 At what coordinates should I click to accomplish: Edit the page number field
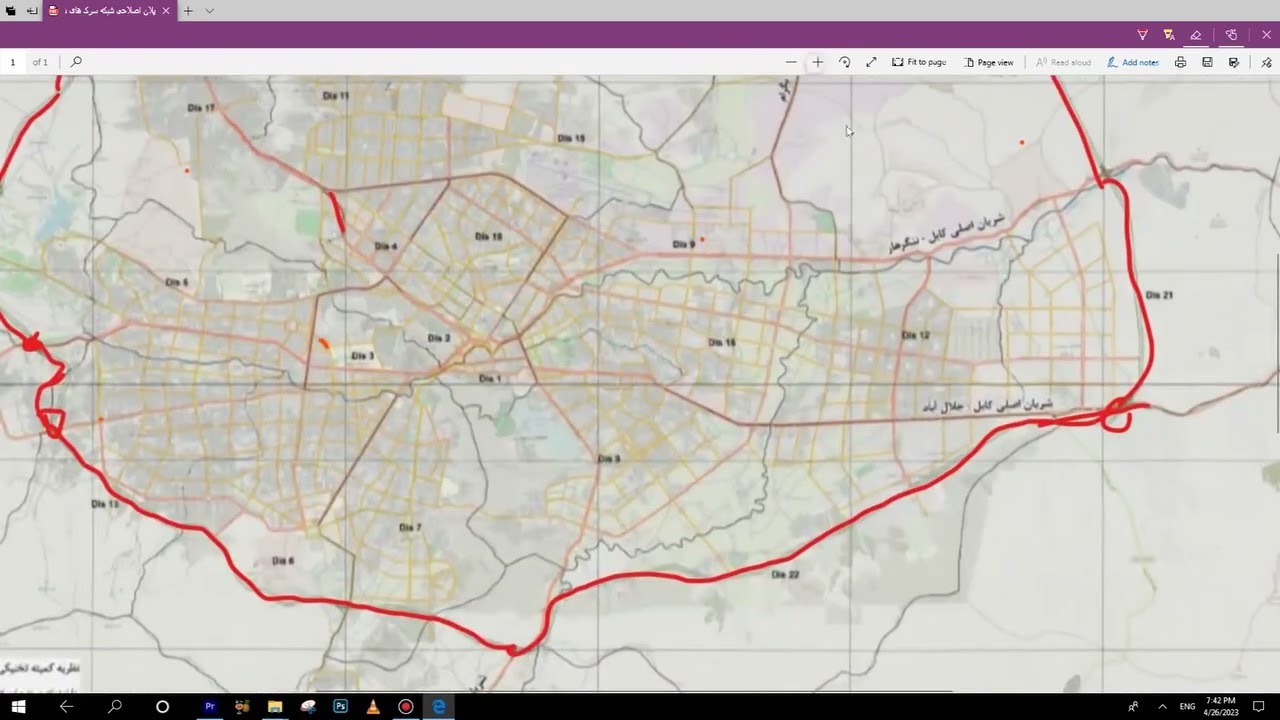pos(13,62)
